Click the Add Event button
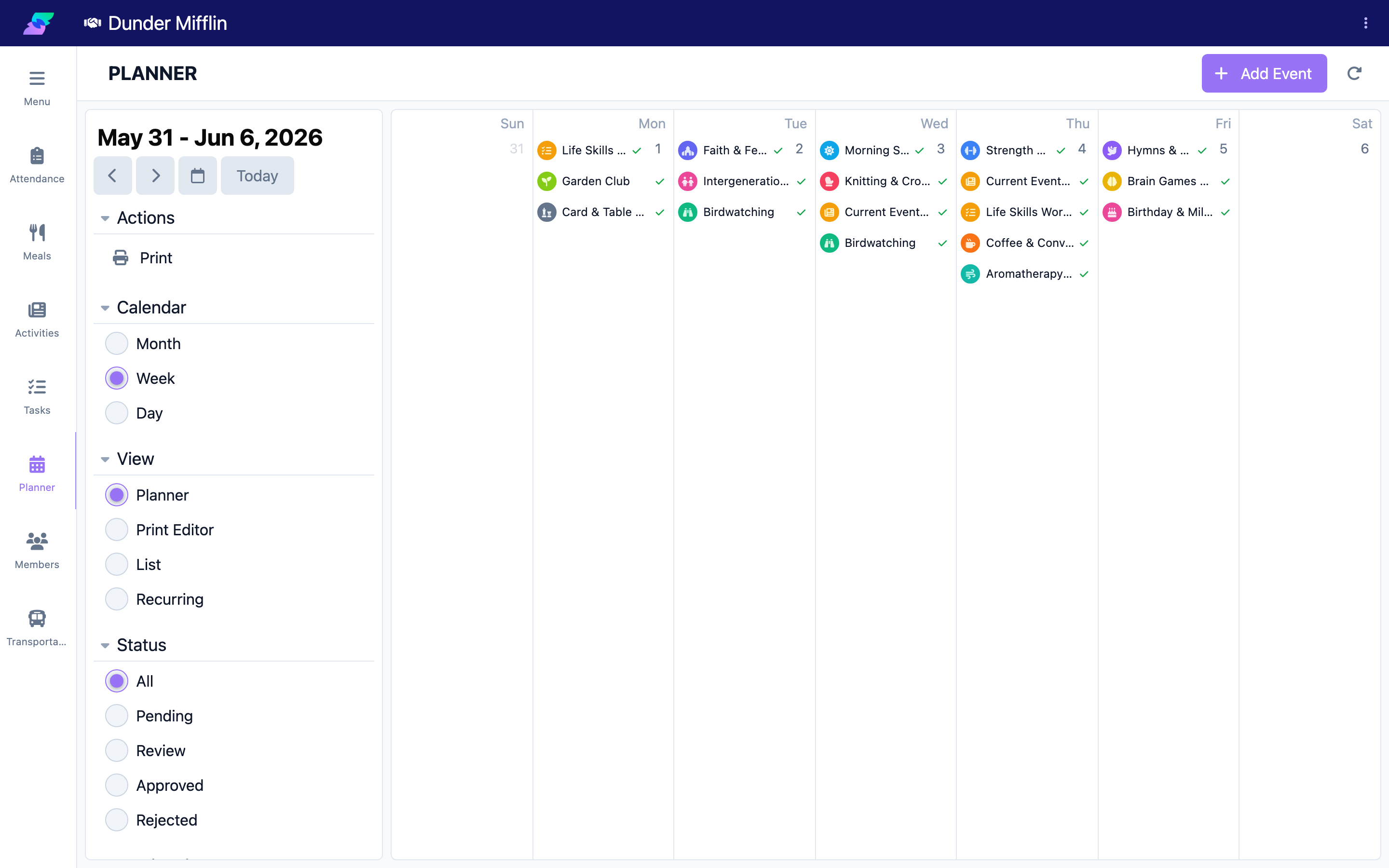Image resolution: width=1389 pixels, height=868 pixels. (1264, 73)
